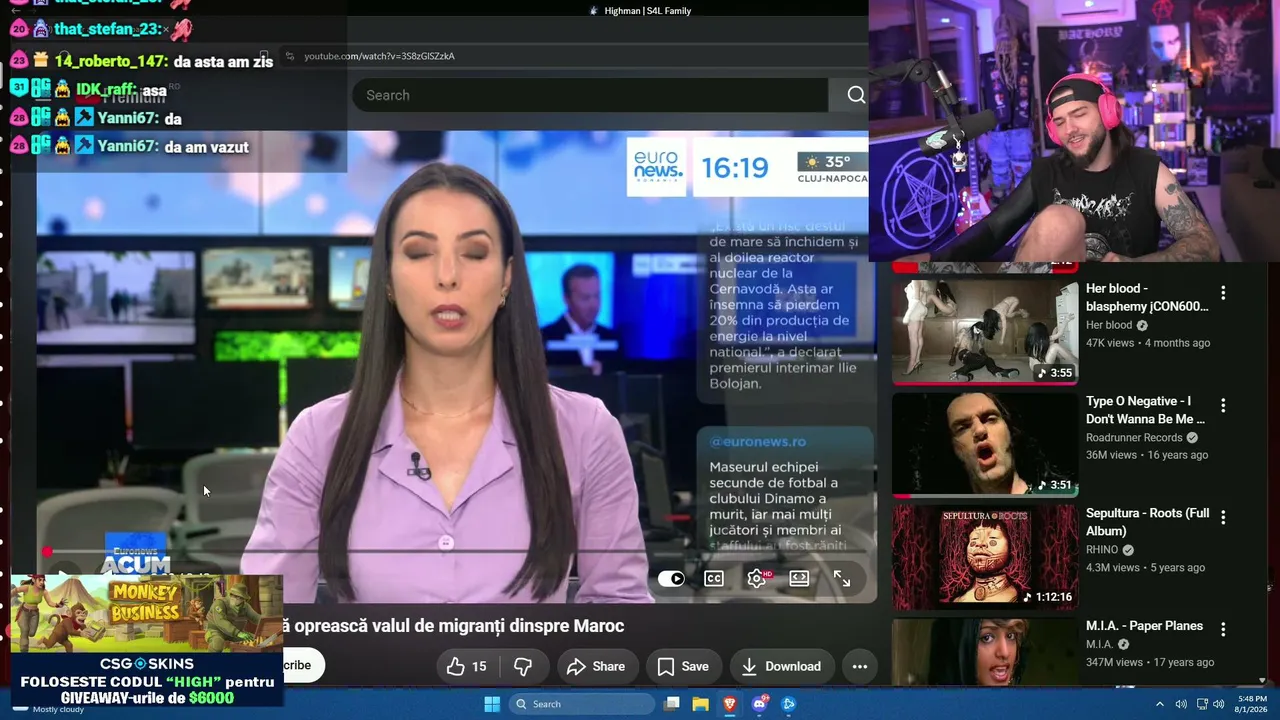
Task: Like the video with thumbs-up button
Action: 466,666
